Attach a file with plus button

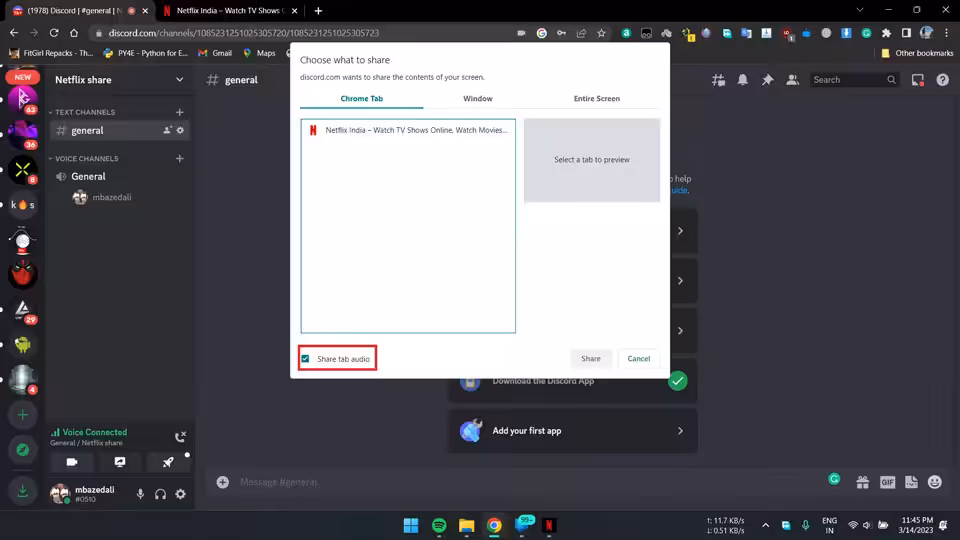[x=223, y=482]
